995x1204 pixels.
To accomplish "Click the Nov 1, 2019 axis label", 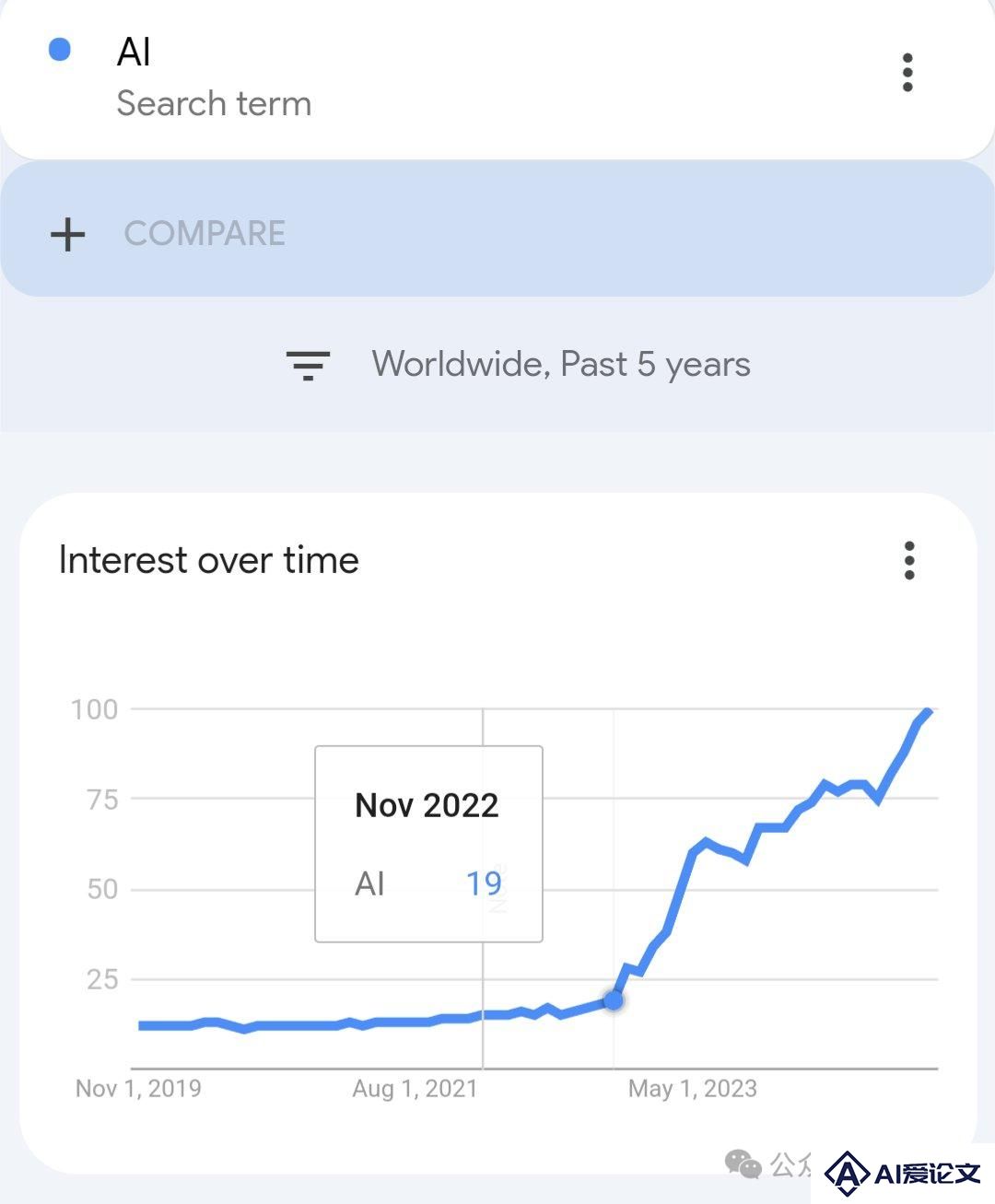I will pyautogui.click(x=138, y=1089).
